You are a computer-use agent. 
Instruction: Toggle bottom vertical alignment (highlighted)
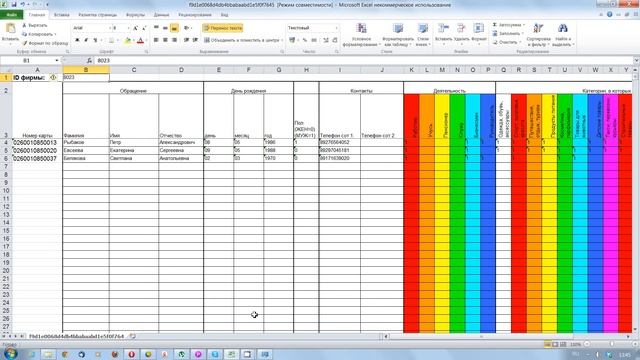[174, 28]
